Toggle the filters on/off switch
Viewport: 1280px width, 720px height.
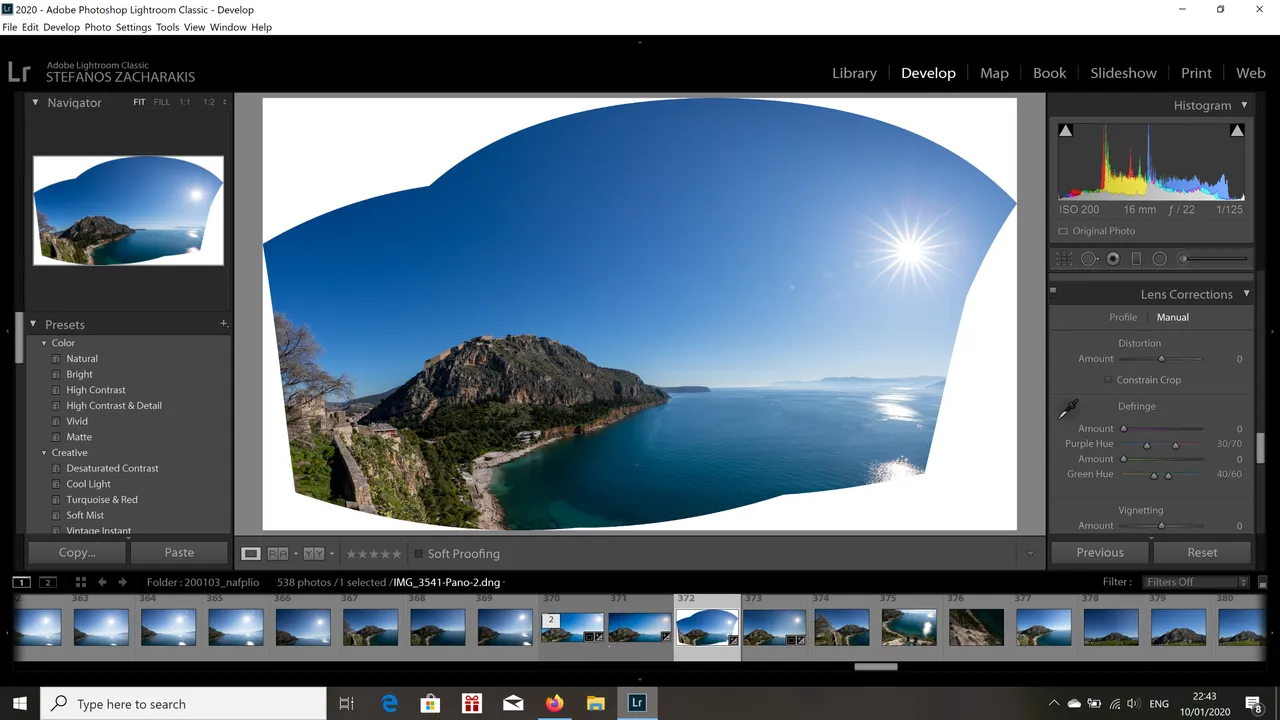1263,582
